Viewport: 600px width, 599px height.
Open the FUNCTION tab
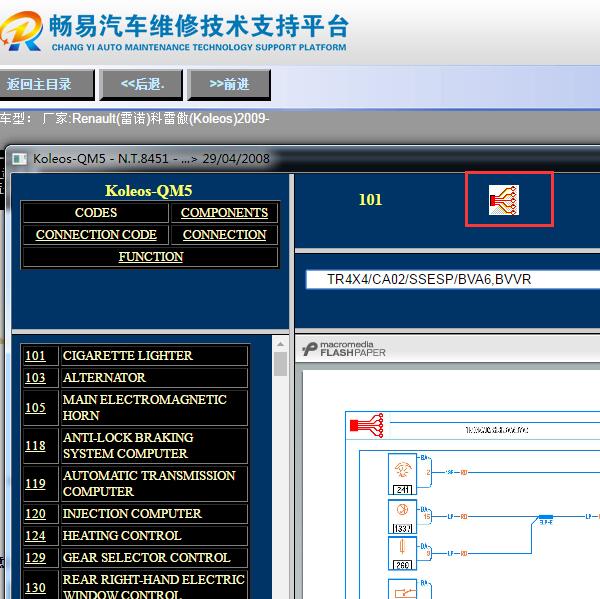[150, 256]
